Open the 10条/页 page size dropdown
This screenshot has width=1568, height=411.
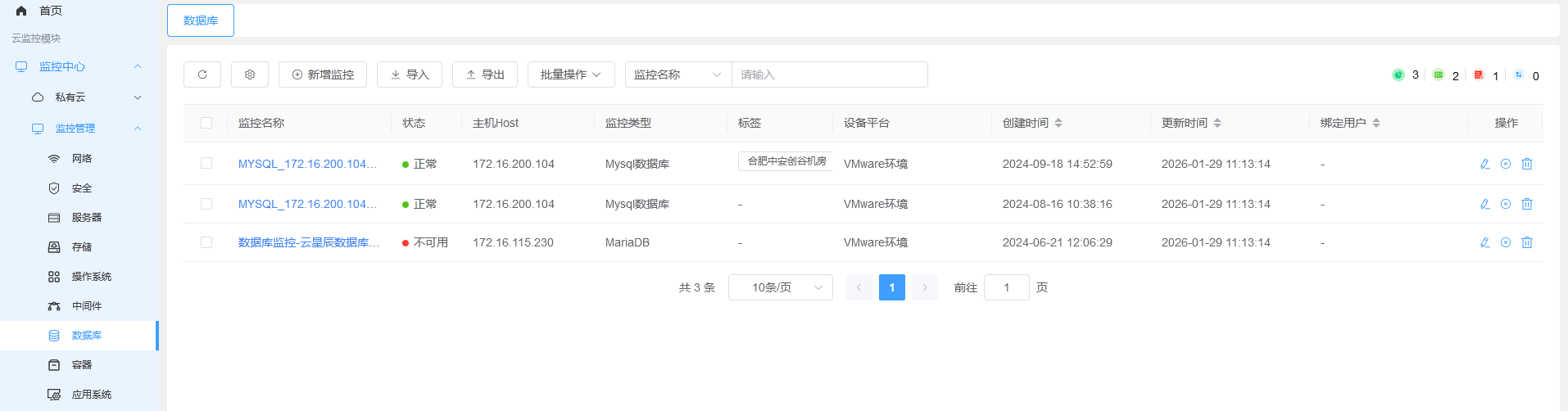click(781, 287)
